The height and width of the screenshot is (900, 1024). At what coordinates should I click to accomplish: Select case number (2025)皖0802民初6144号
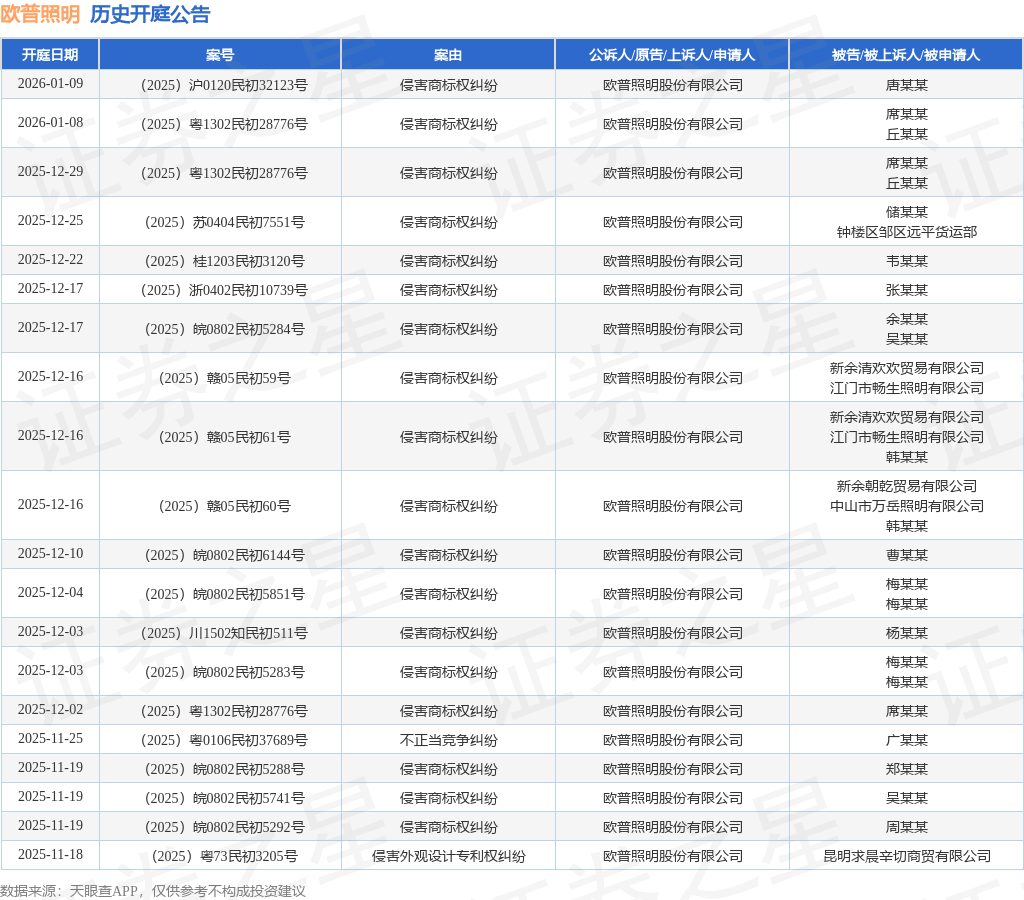(224, 555)
